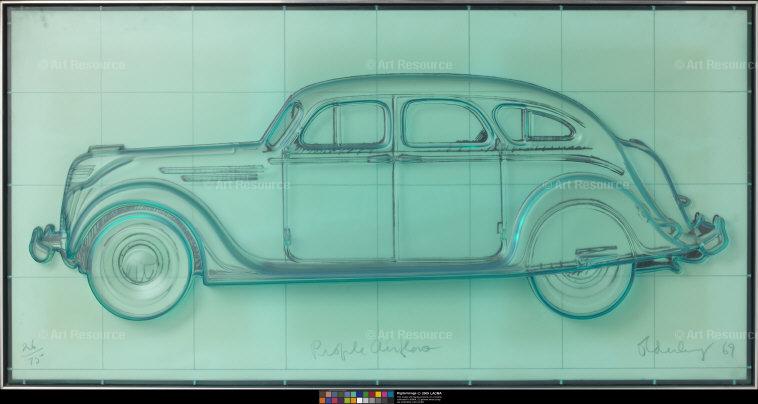
Task: Click the artist's signature dated 69
Action: click(685, 349)
